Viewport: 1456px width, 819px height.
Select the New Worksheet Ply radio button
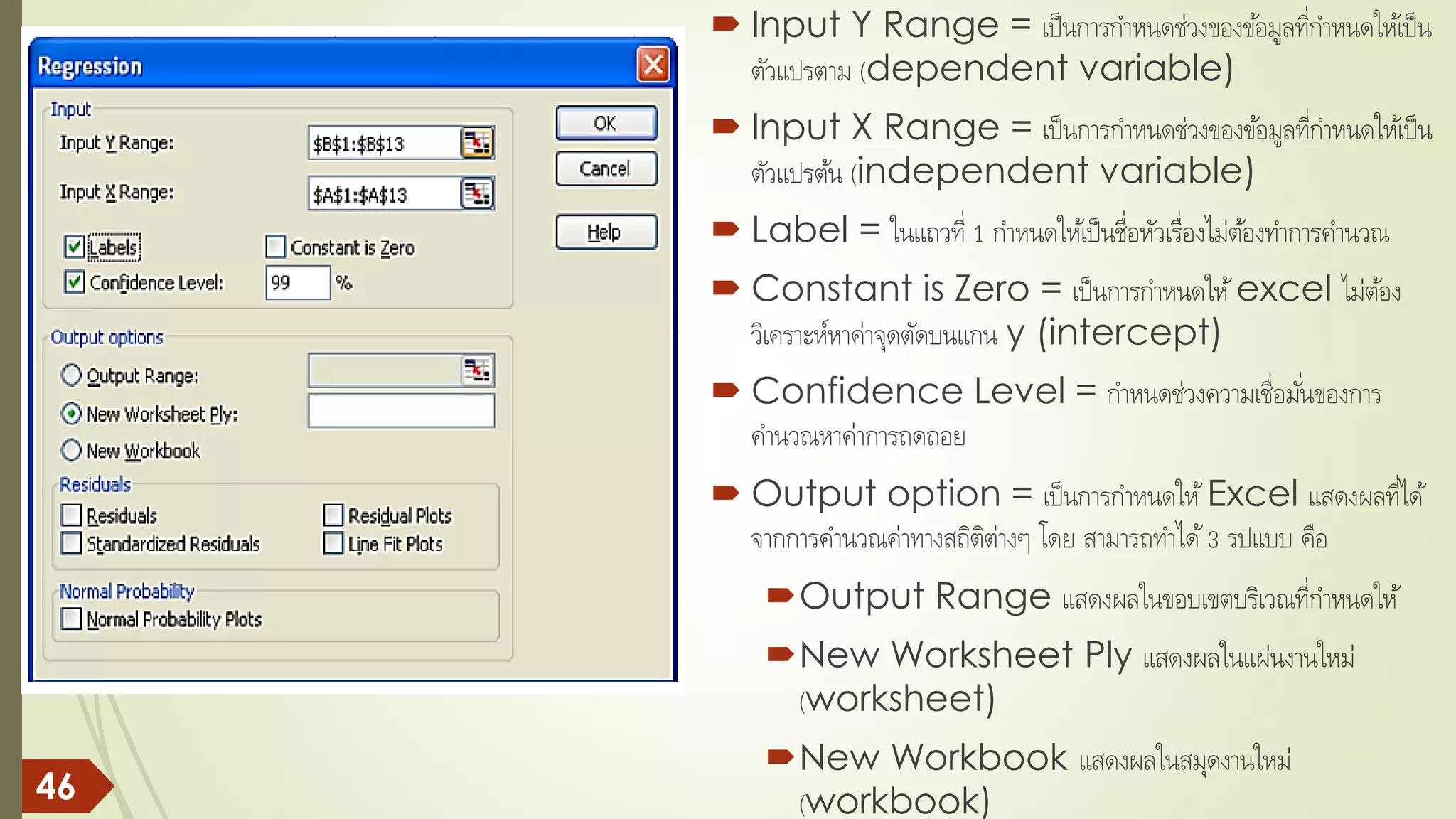(71, 413)
